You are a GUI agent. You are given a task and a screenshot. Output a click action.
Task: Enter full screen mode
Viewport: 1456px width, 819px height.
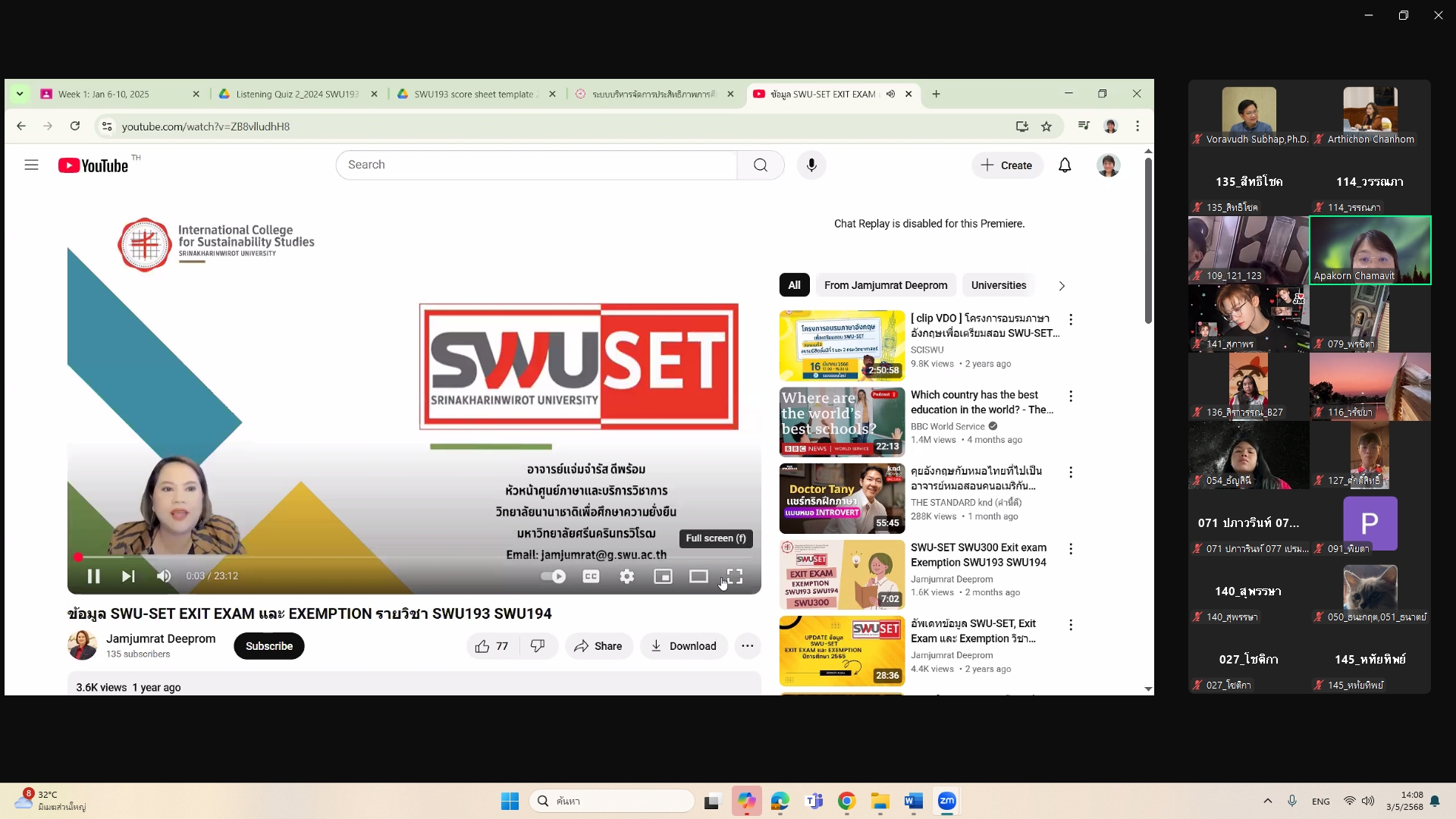pos(734,576)
